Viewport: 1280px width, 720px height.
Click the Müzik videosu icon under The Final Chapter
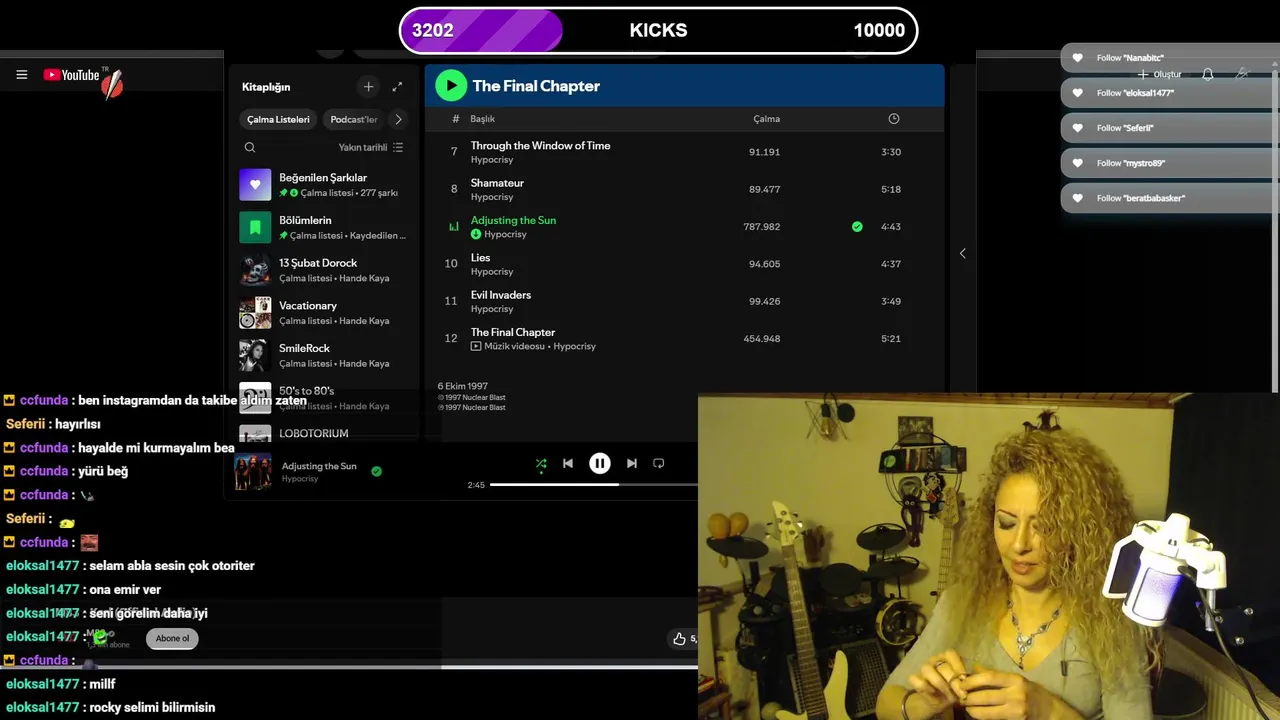click(x=476, y=346)
